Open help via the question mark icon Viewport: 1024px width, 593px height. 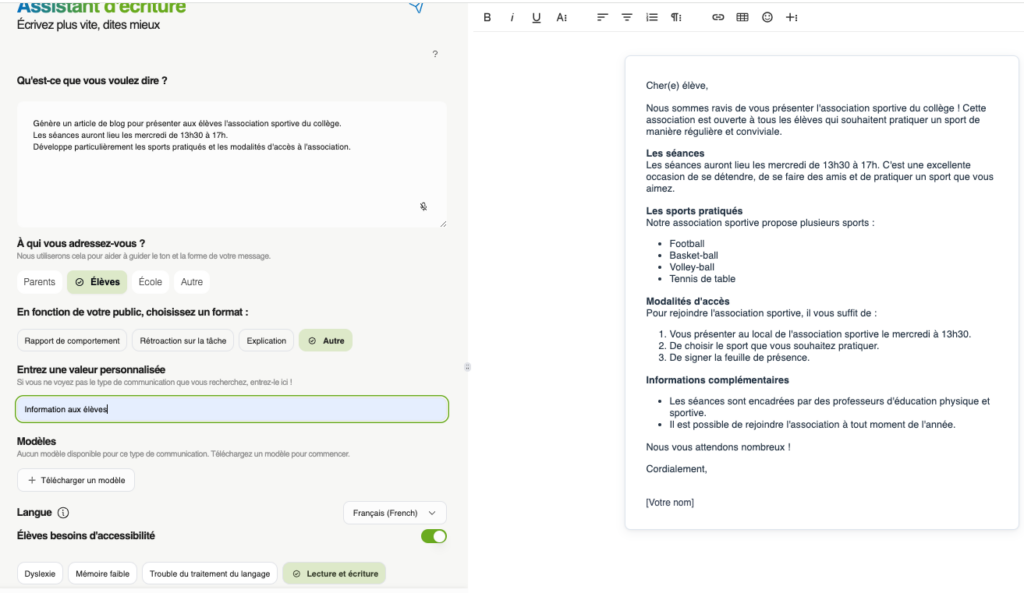(434, 54)
